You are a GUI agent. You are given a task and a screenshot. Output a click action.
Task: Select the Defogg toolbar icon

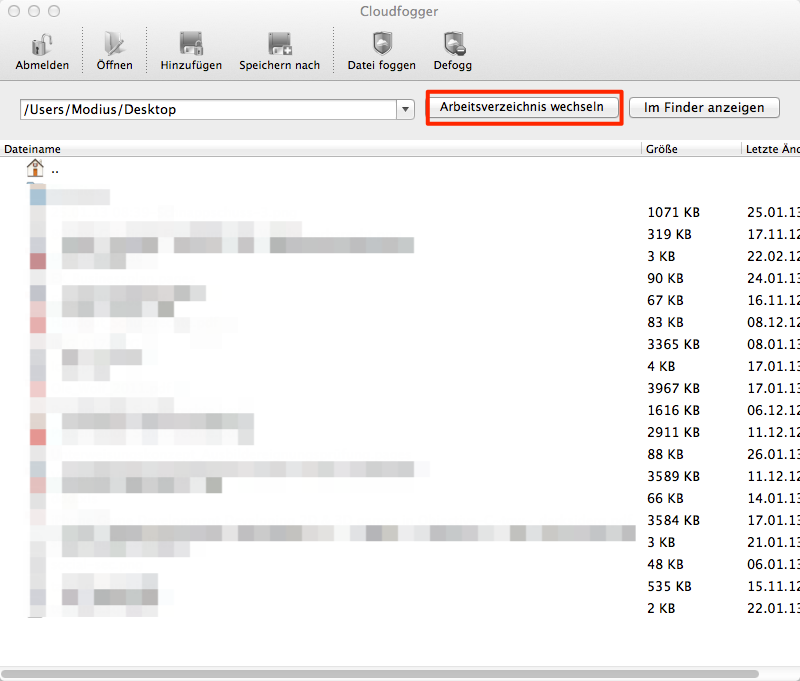(454, 44)
